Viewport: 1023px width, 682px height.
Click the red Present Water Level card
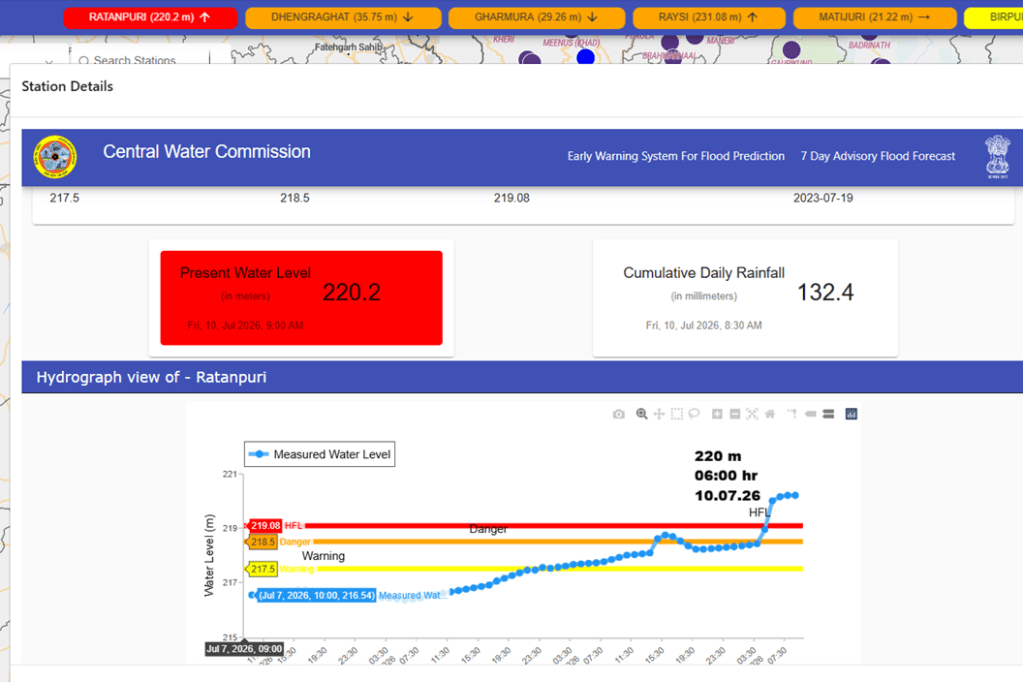301,298
